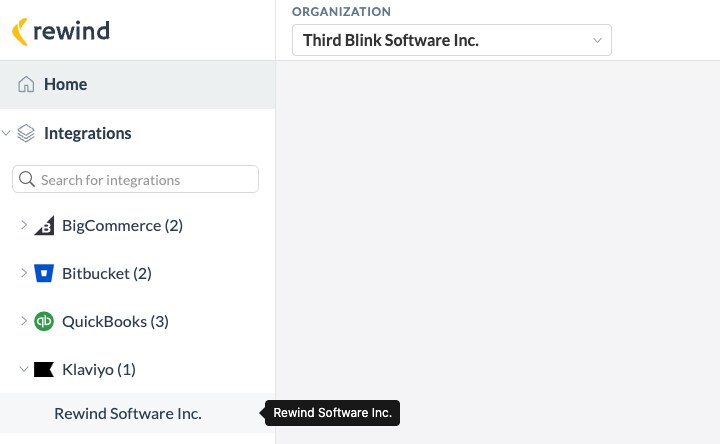The height and width of the screenshot is (444, 720).
Task: Click the yellow Rewind crescent logo
Action: (x=19, y=32)
